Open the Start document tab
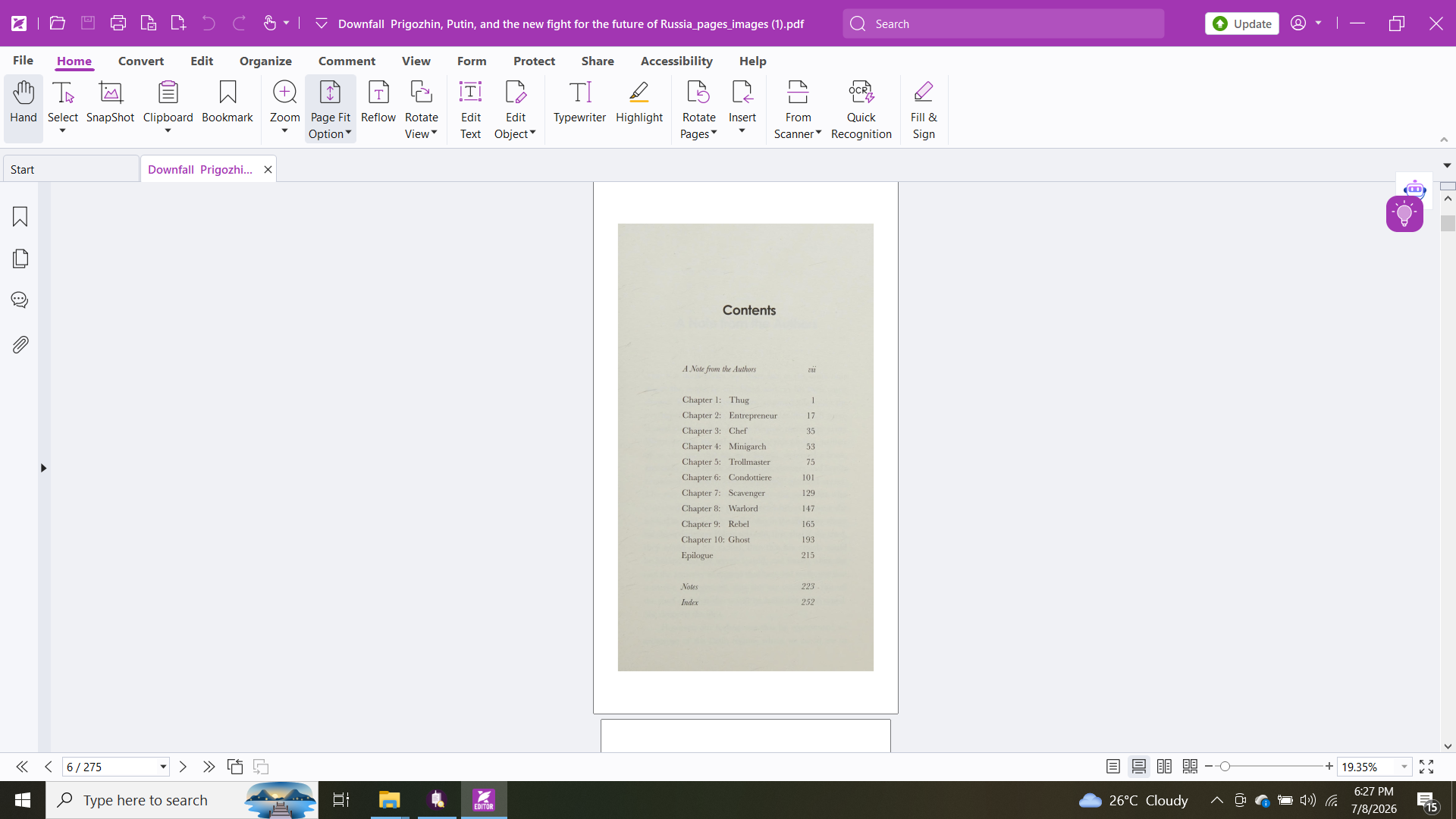Viewport: 1456px width, 819px height. (x=71, y=169)
